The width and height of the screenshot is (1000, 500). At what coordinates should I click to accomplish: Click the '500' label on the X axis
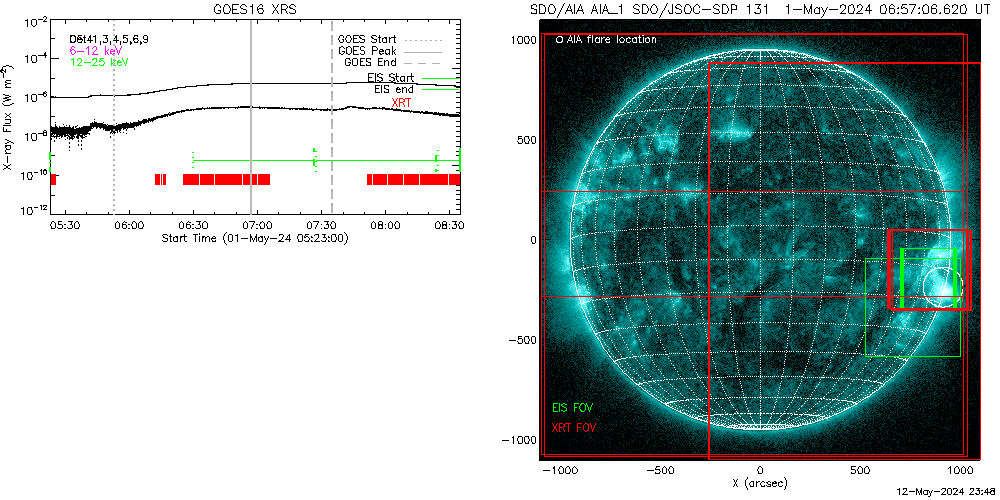click(860, 470)
